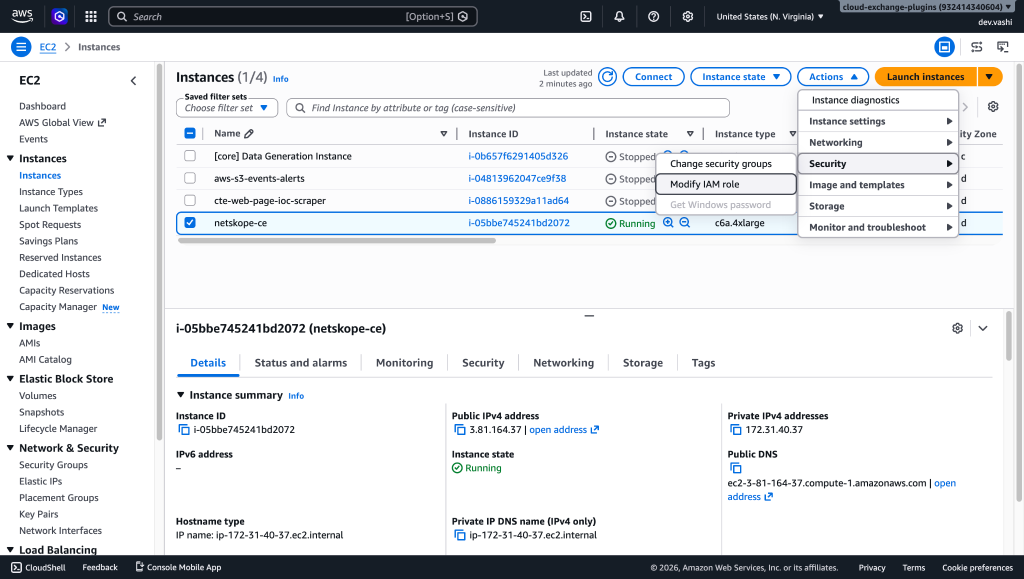Viewport: 1024px width, 579px height.
Task: Check the cte-web-page-ioc-scraper row
Action: [190, 200]
